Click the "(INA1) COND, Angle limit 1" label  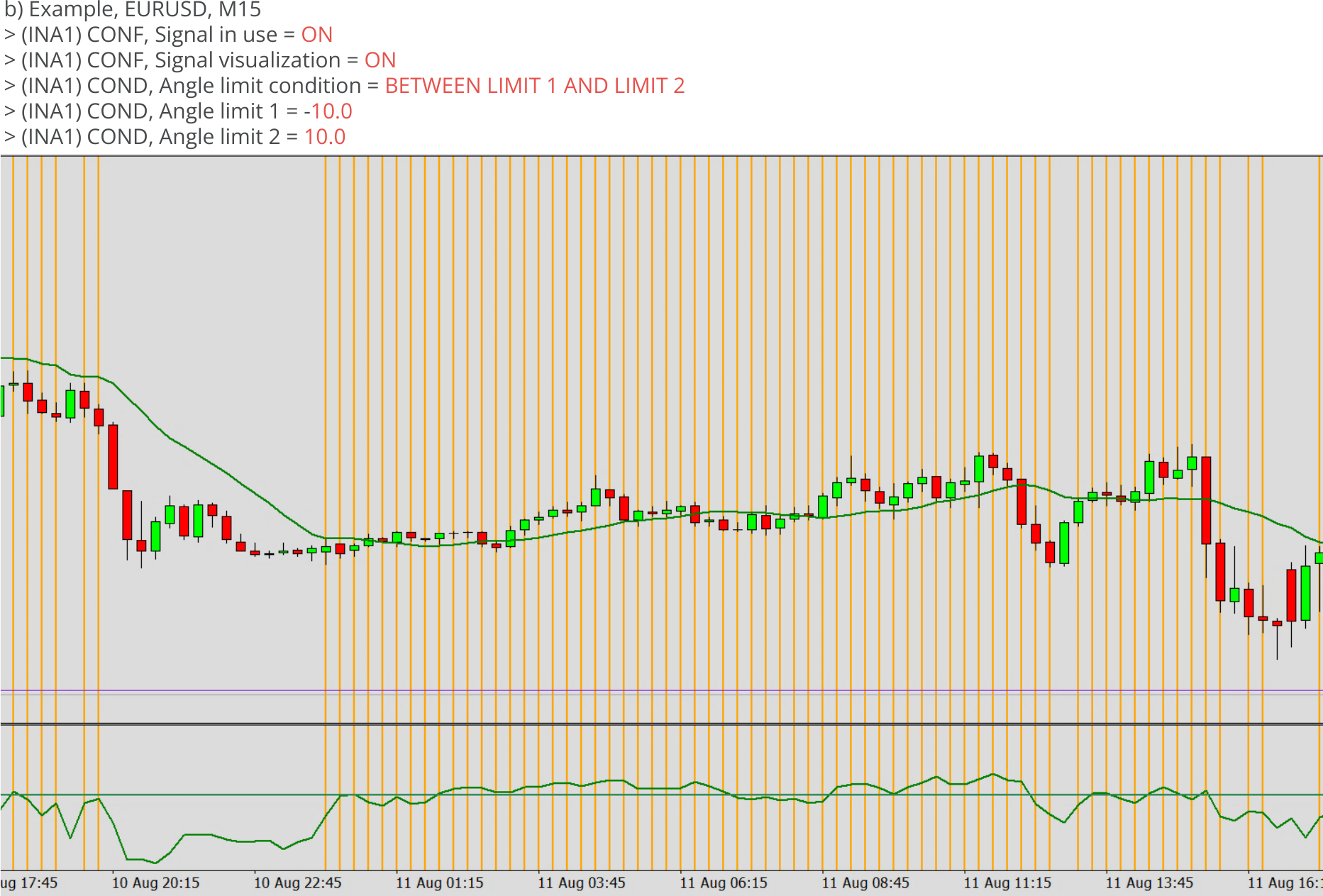click(x=150, y=111)
